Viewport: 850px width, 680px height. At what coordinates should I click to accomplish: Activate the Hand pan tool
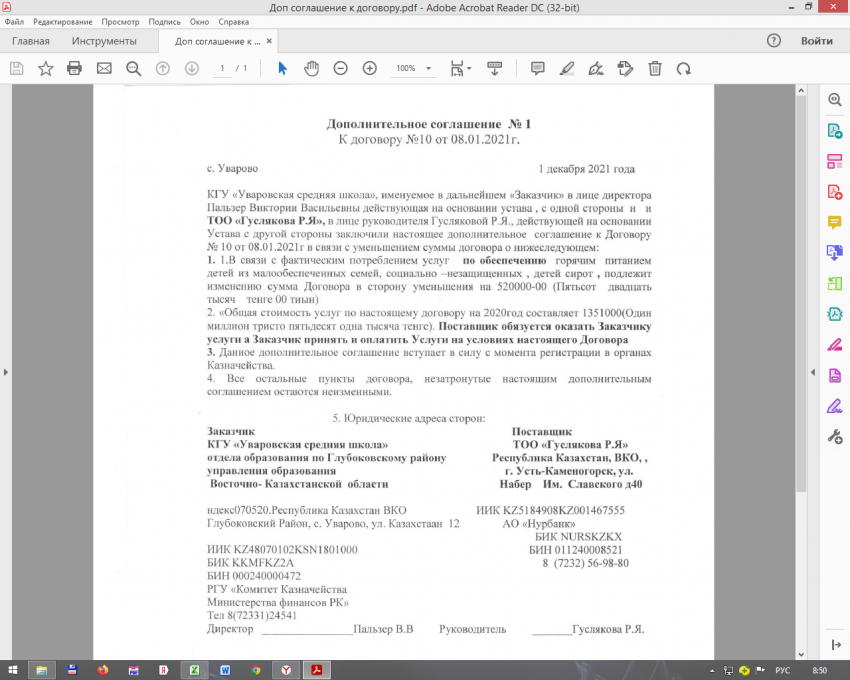[311, 68]
